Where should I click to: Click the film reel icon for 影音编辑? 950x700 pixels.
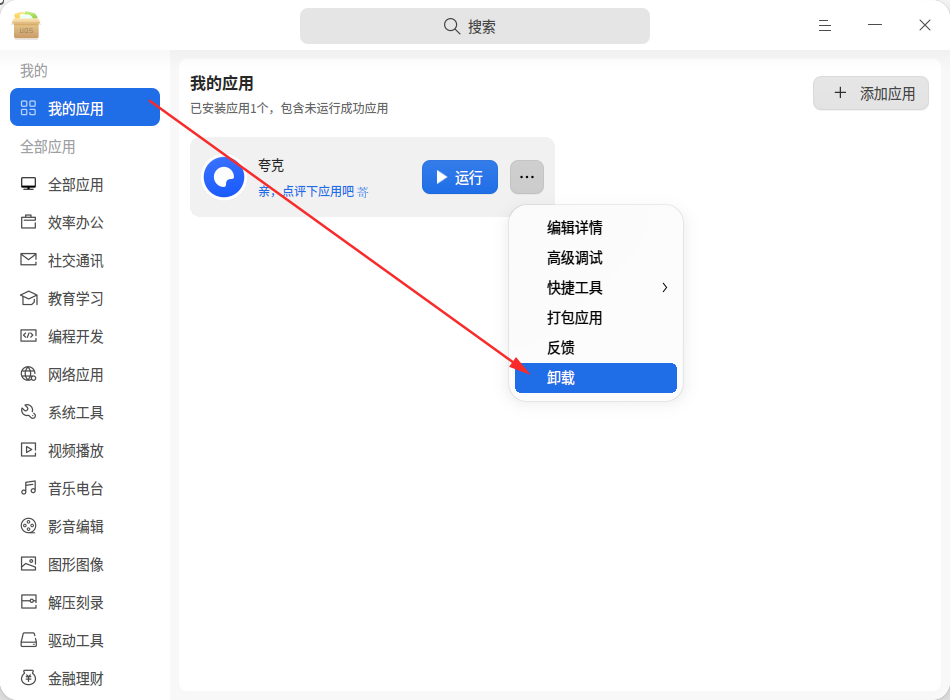coord(28,526)
